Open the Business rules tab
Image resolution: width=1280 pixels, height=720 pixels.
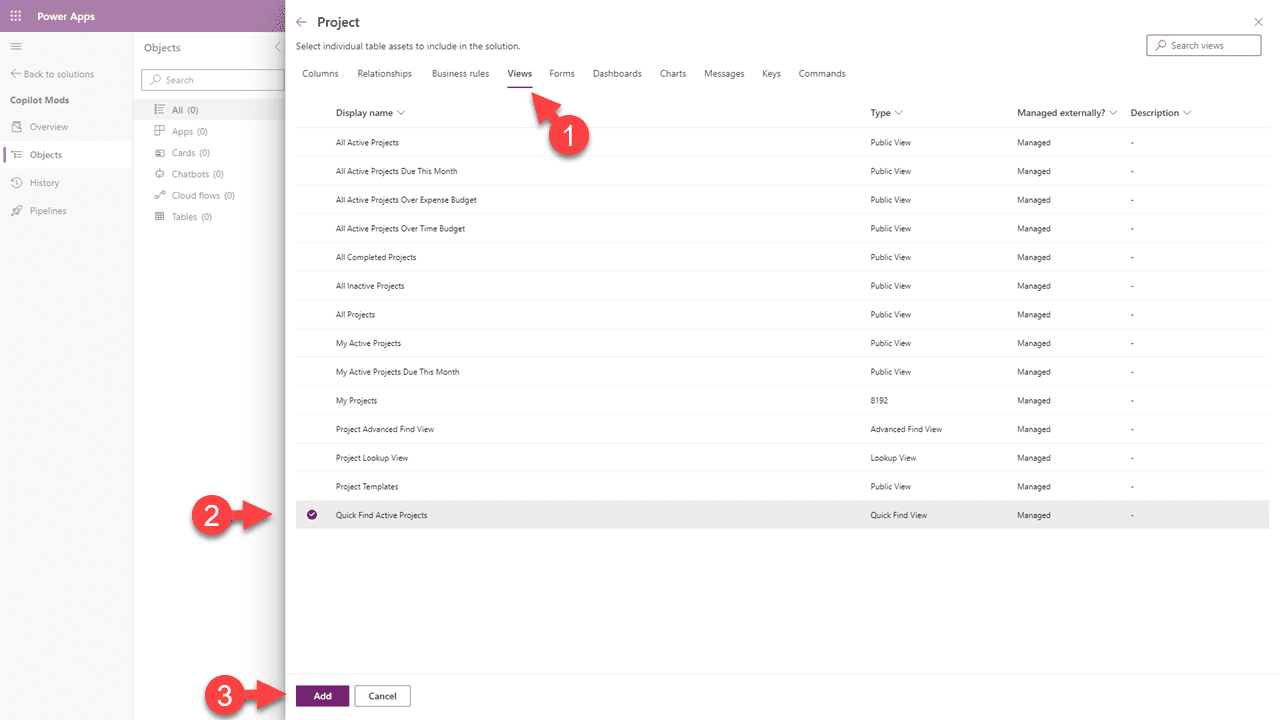[x=460, y=73]
